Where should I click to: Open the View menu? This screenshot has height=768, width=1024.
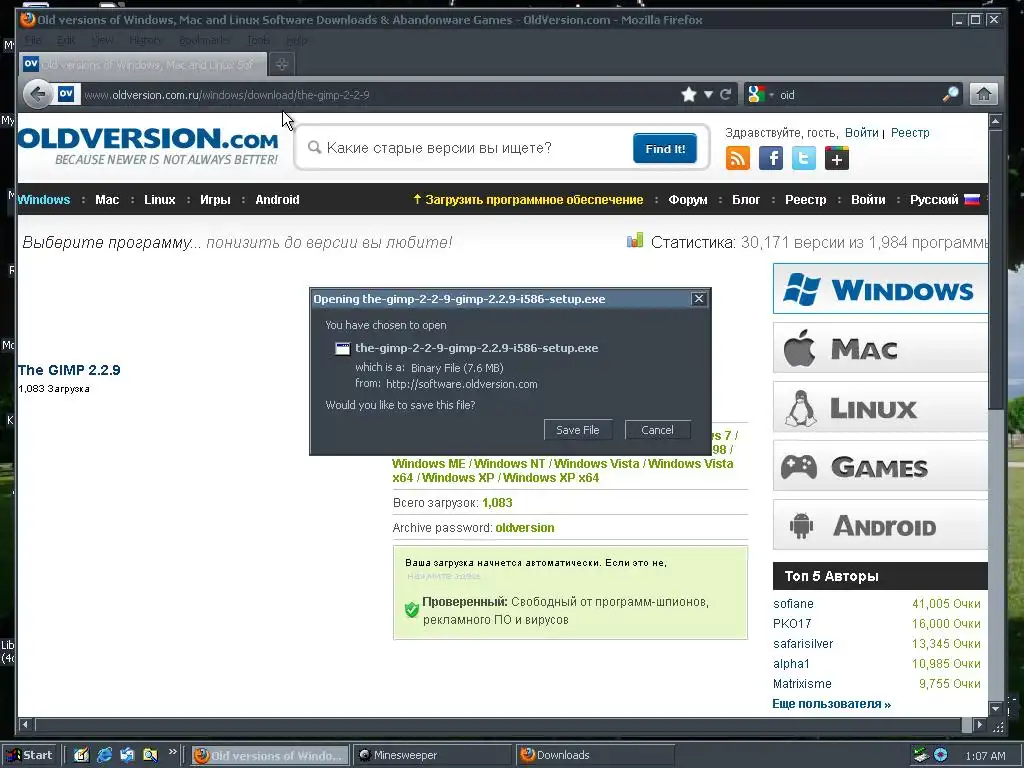pos(103,40)
